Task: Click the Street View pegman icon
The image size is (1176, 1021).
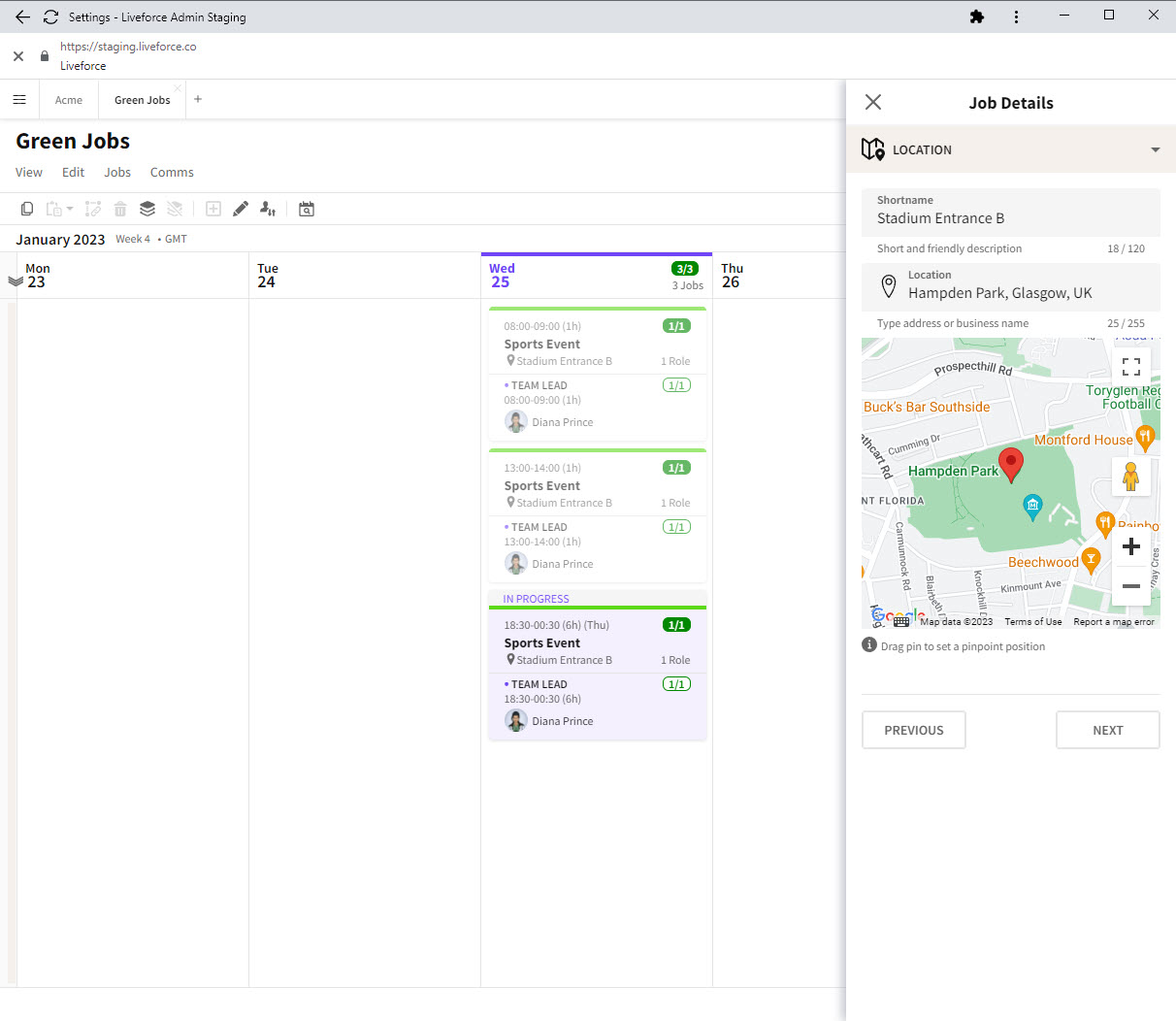Action: click(1130, 477)
